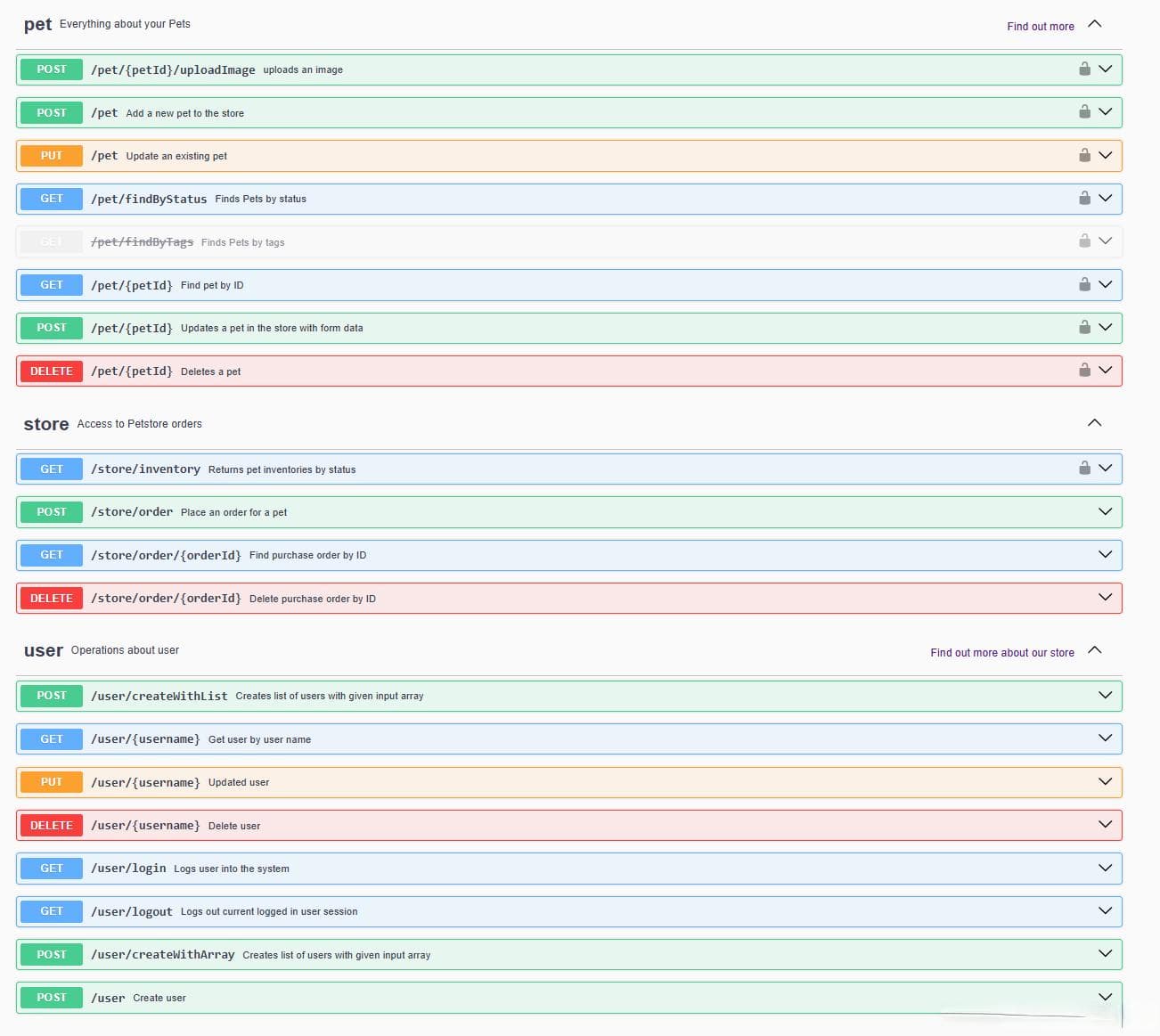
Task: Click the /pet/{petId}/uploadImage path text
Action: [173, 69]
